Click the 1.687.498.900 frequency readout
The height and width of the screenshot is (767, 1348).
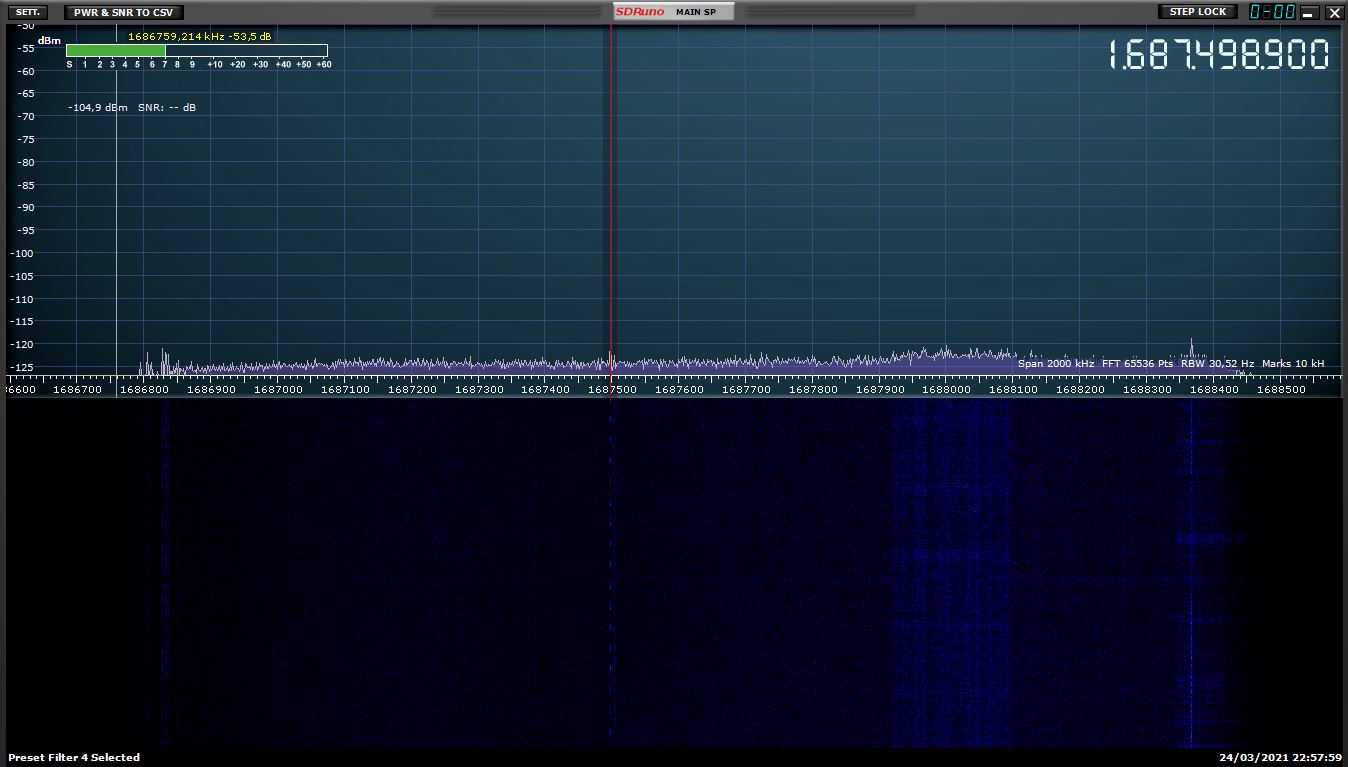tap(1219, 55)
